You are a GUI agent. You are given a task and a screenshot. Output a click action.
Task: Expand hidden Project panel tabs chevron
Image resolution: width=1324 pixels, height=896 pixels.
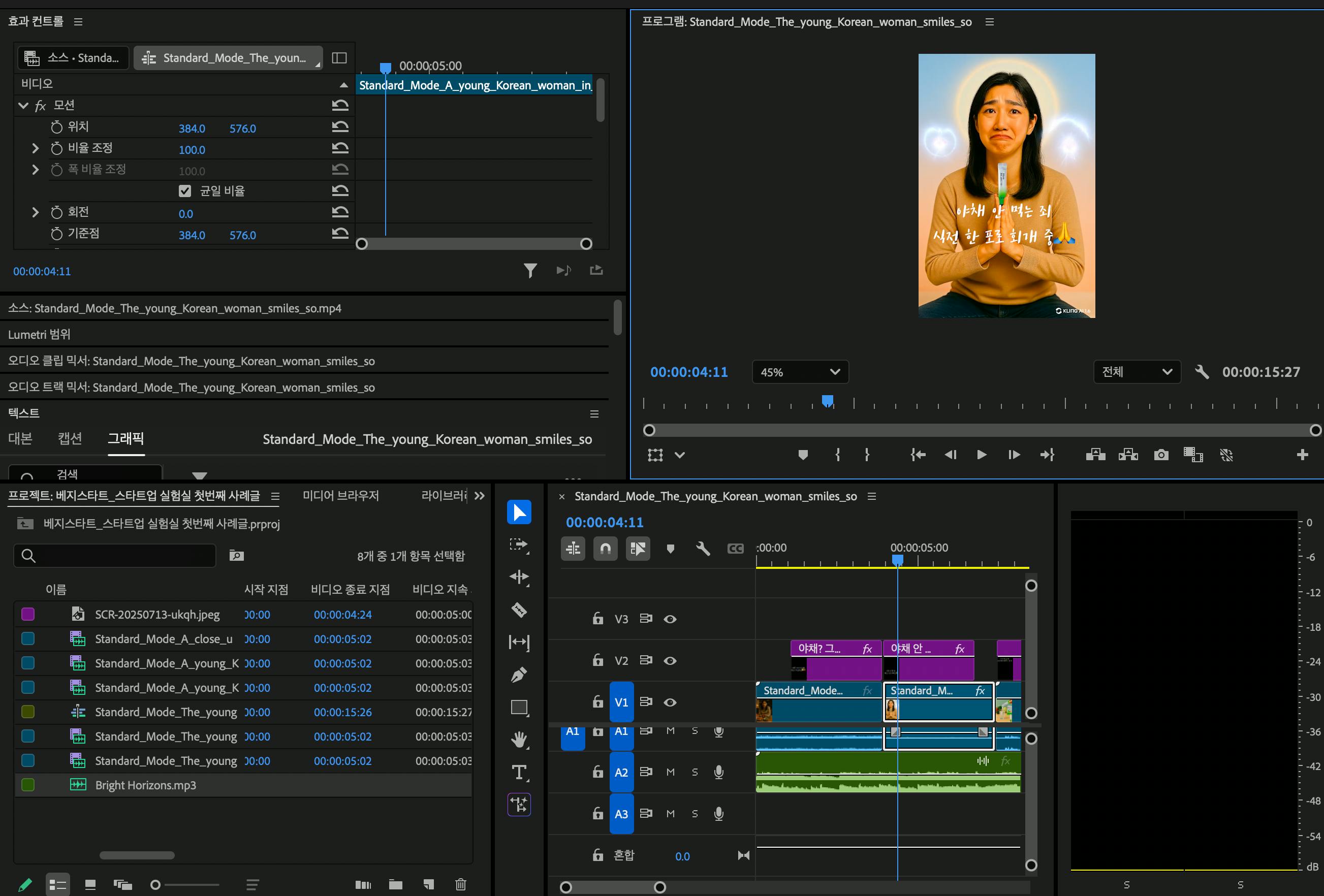coord(480,496)
